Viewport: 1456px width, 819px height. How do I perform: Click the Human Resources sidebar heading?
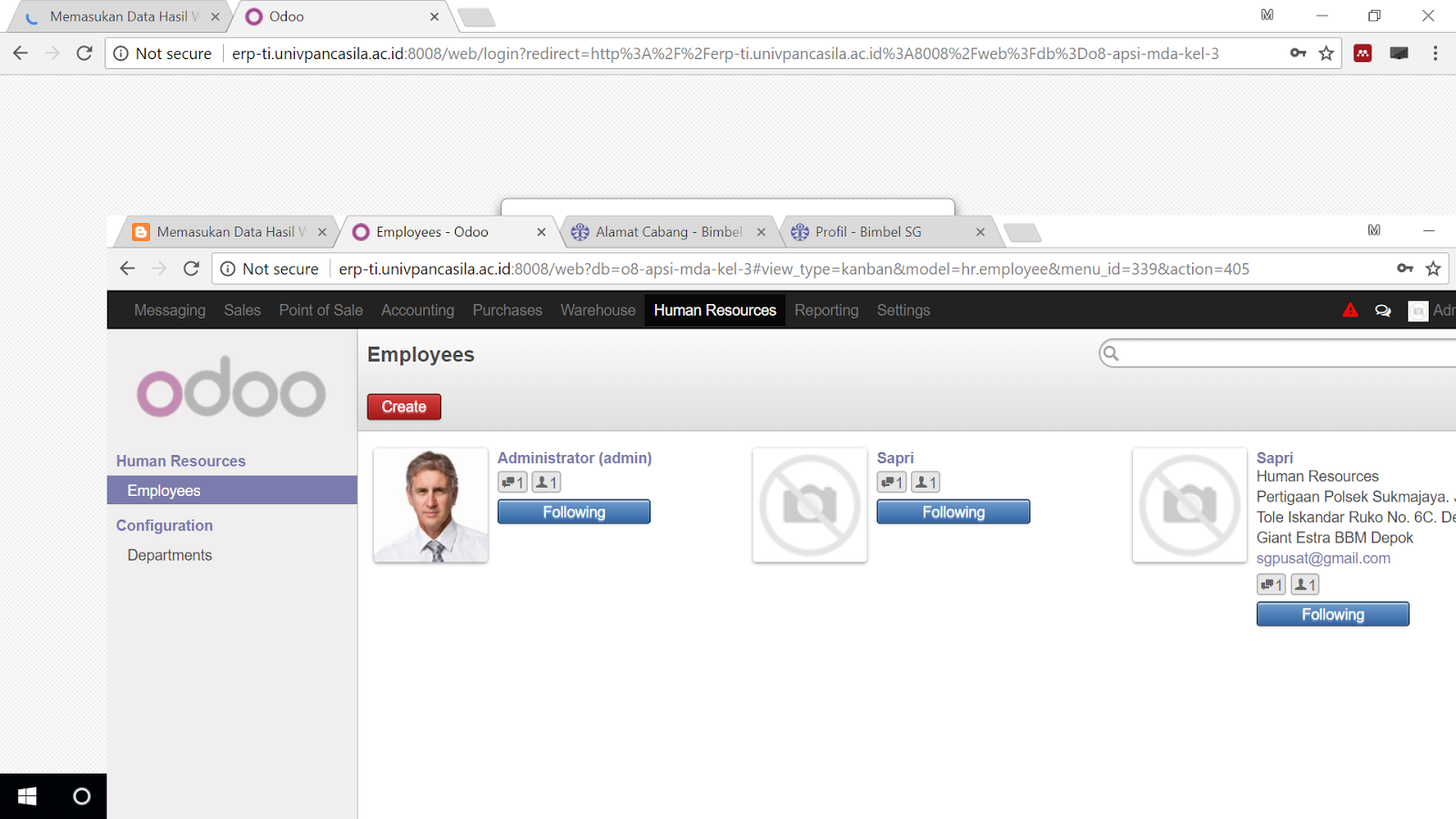pyautogui.click(x=181, y=461)
